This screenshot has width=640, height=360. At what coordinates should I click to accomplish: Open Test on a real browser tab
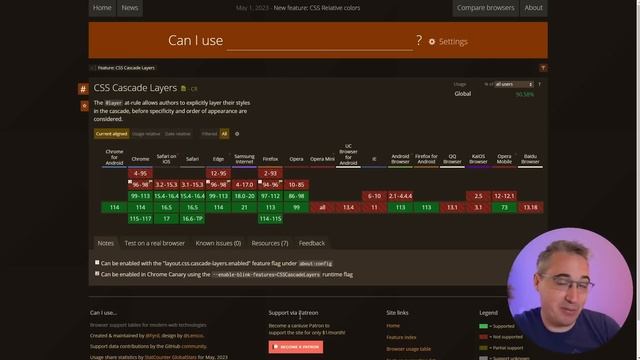[155, 243]
